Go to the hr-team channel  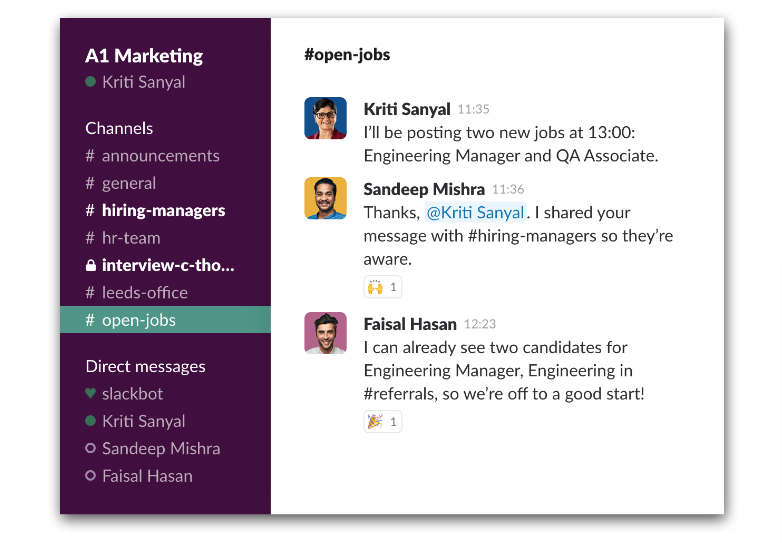point(131,238)
